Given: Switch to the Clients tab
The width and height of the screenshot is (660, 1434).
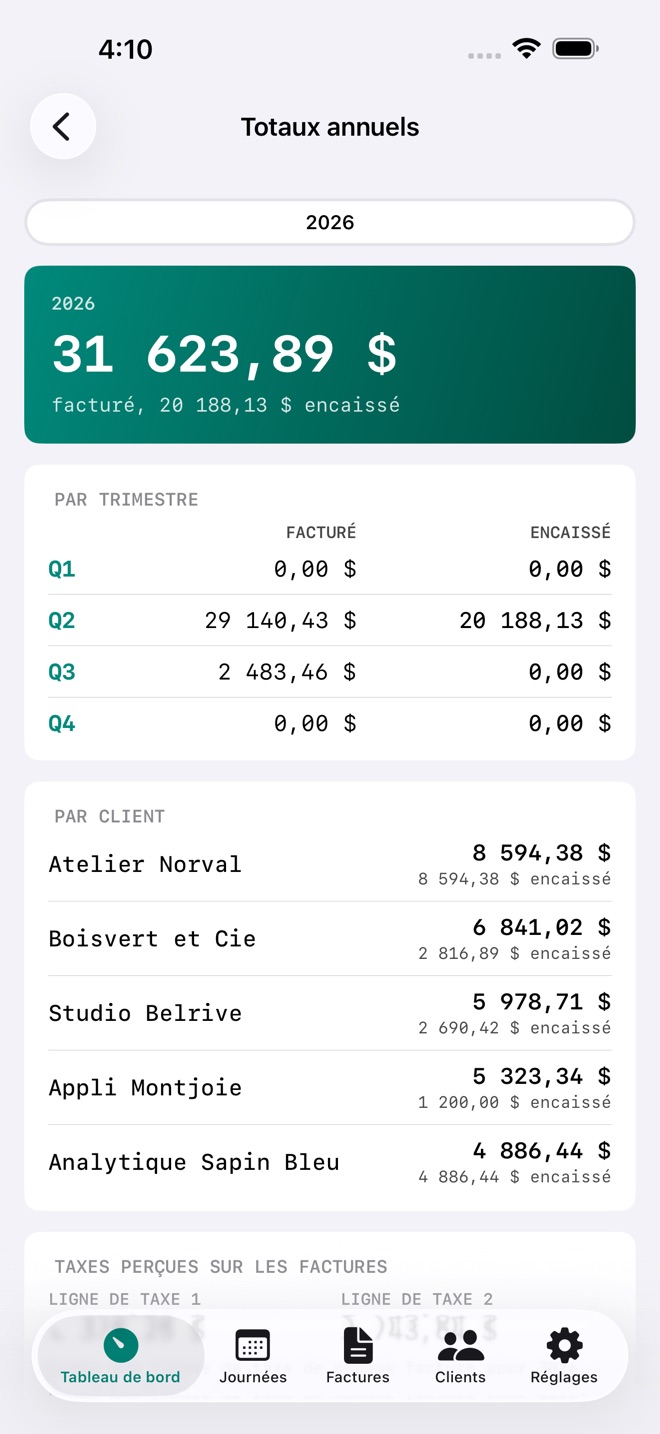Looking at the screenshot, I should pyautogui.click(x=460, y=1356).
